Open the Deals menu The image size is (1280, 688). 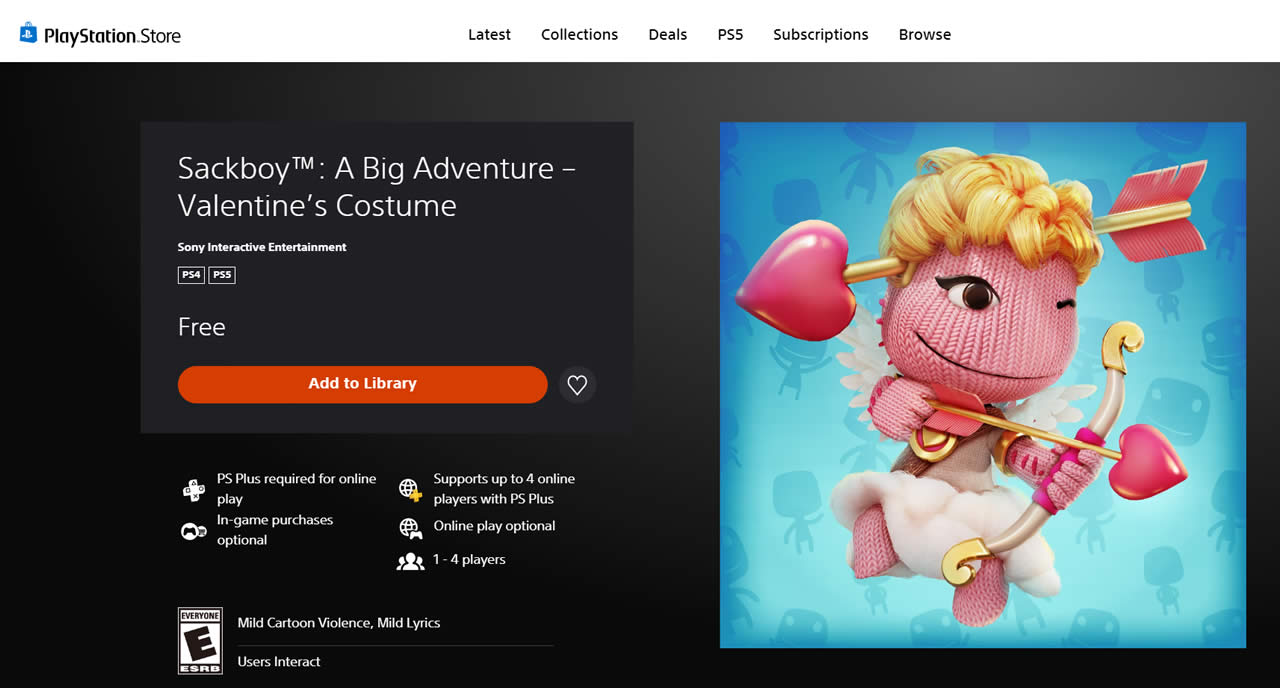667,33
